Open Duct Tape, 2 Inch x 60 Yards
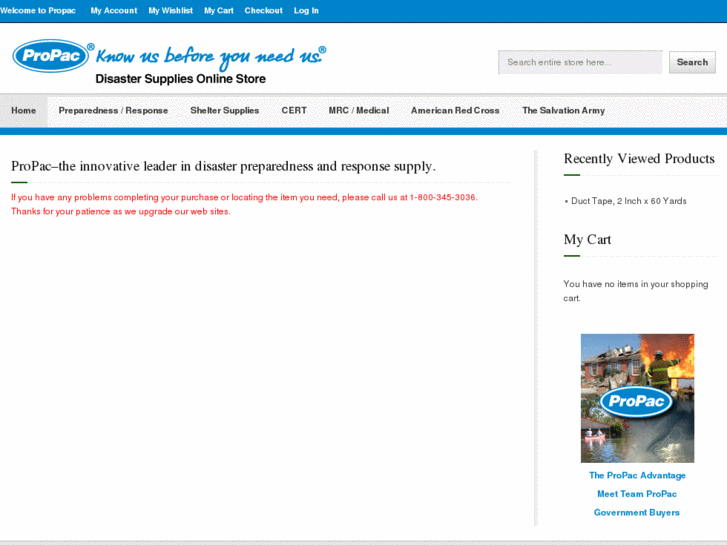Viewport: 727px width, 545px height. click(x=629, y=201)
